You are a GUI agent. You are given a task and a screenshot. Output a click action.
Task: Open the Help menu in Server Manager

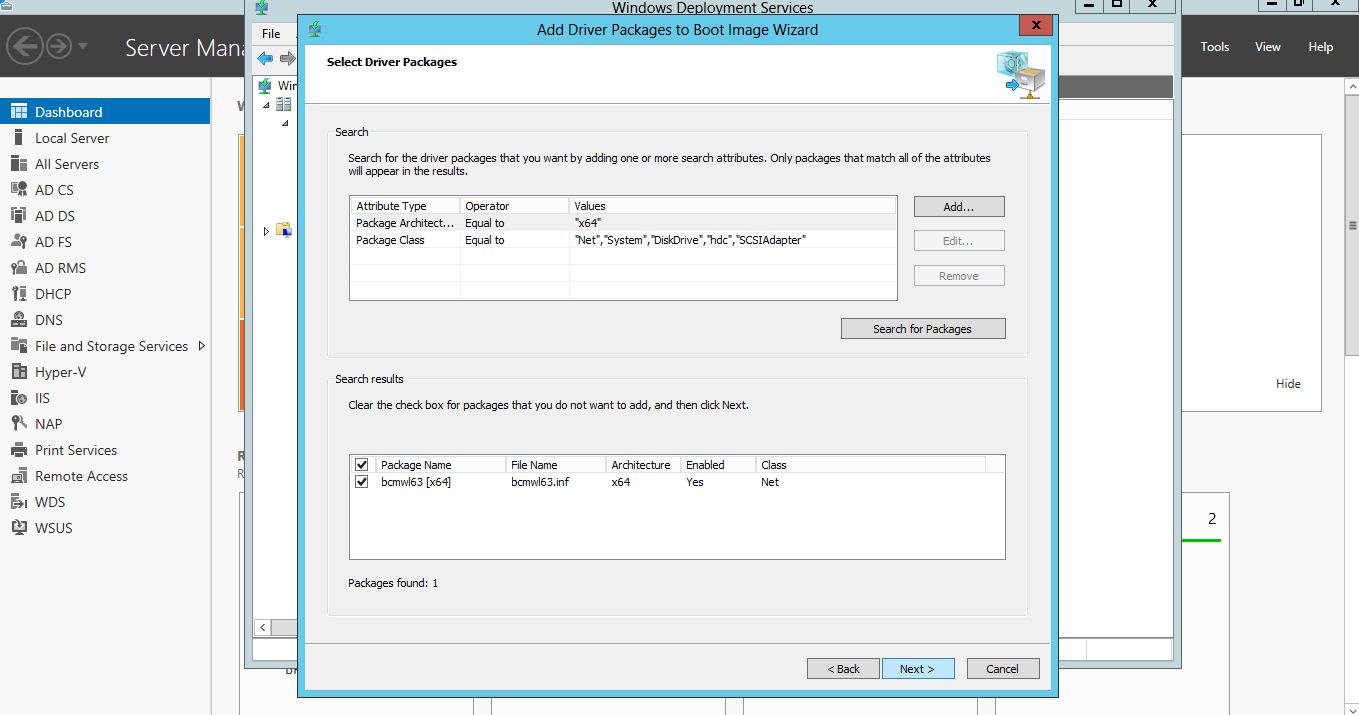pos(1321,47)
